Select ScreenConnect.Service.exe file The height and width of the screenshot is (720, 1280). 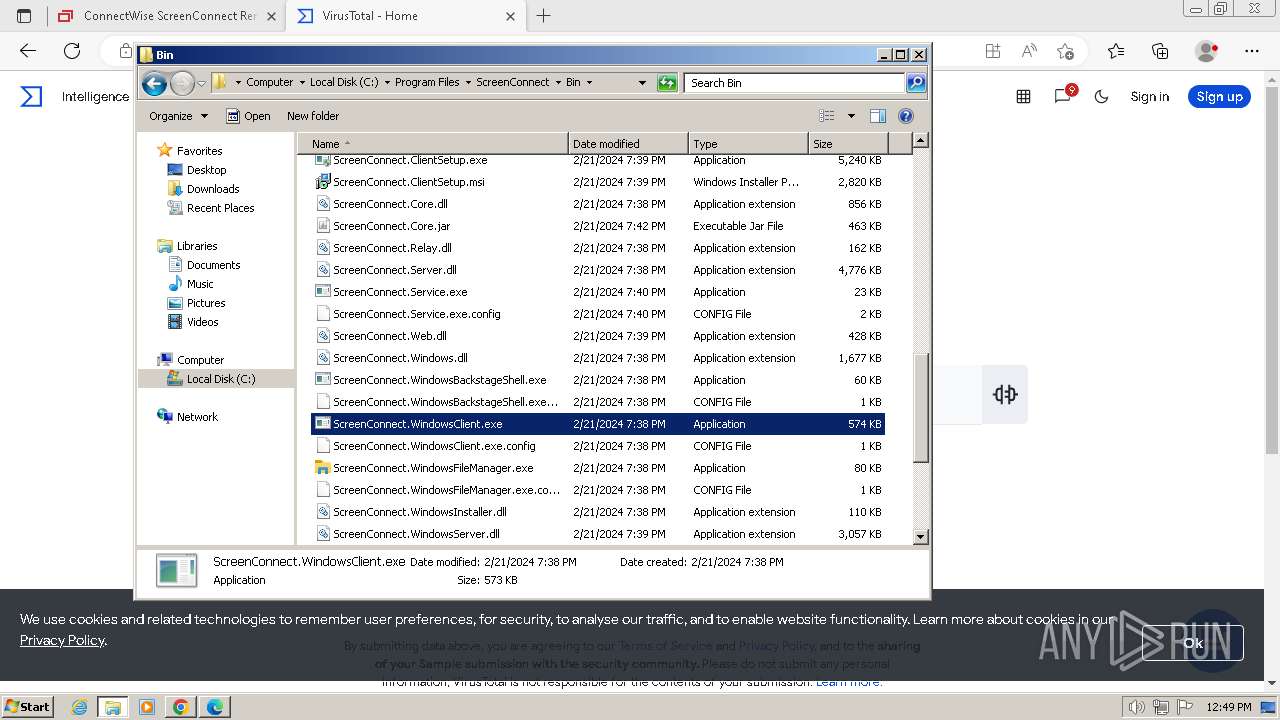tap(400, 292)
